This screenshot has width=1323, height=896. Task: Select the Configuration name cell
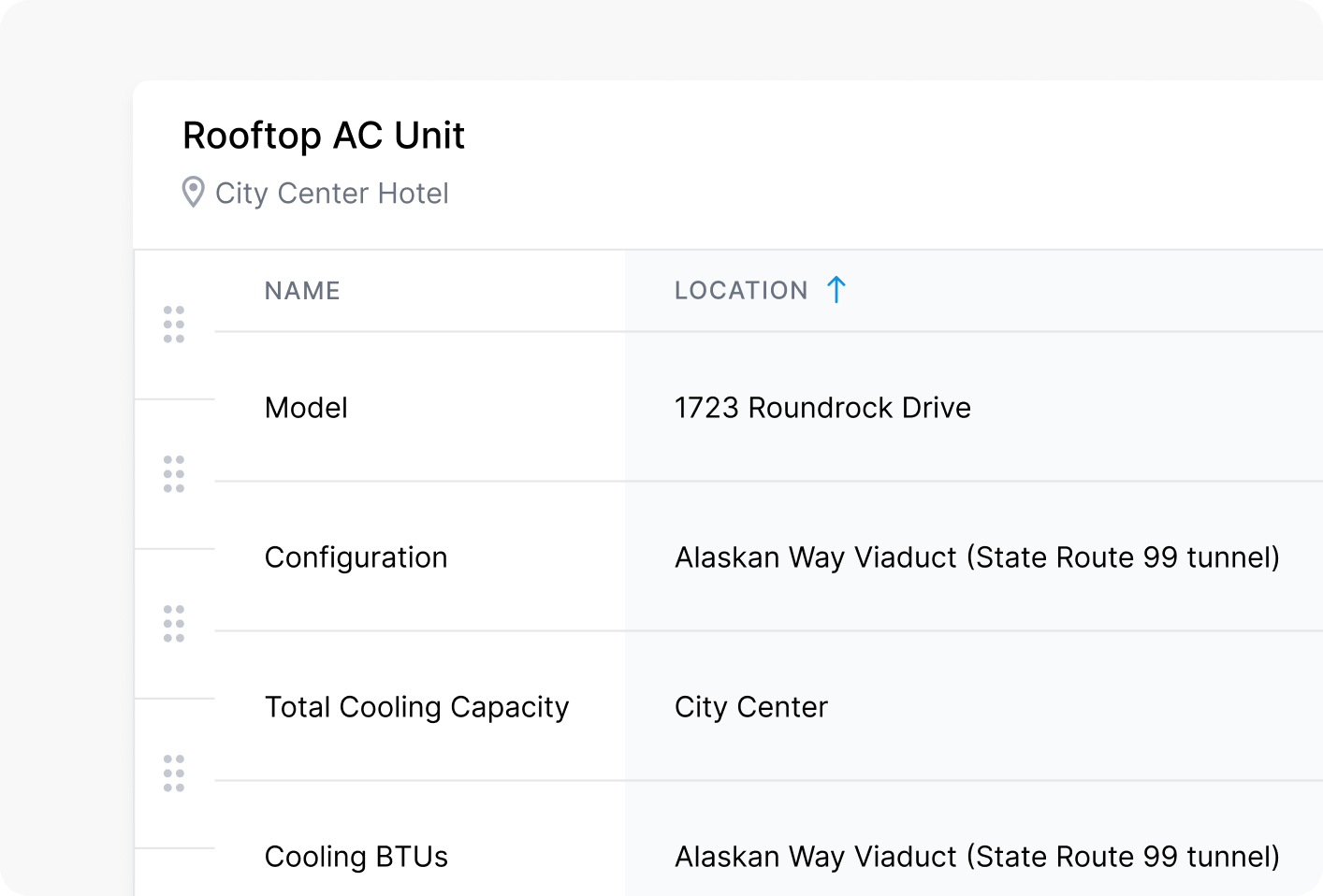(x=356, y=557)
